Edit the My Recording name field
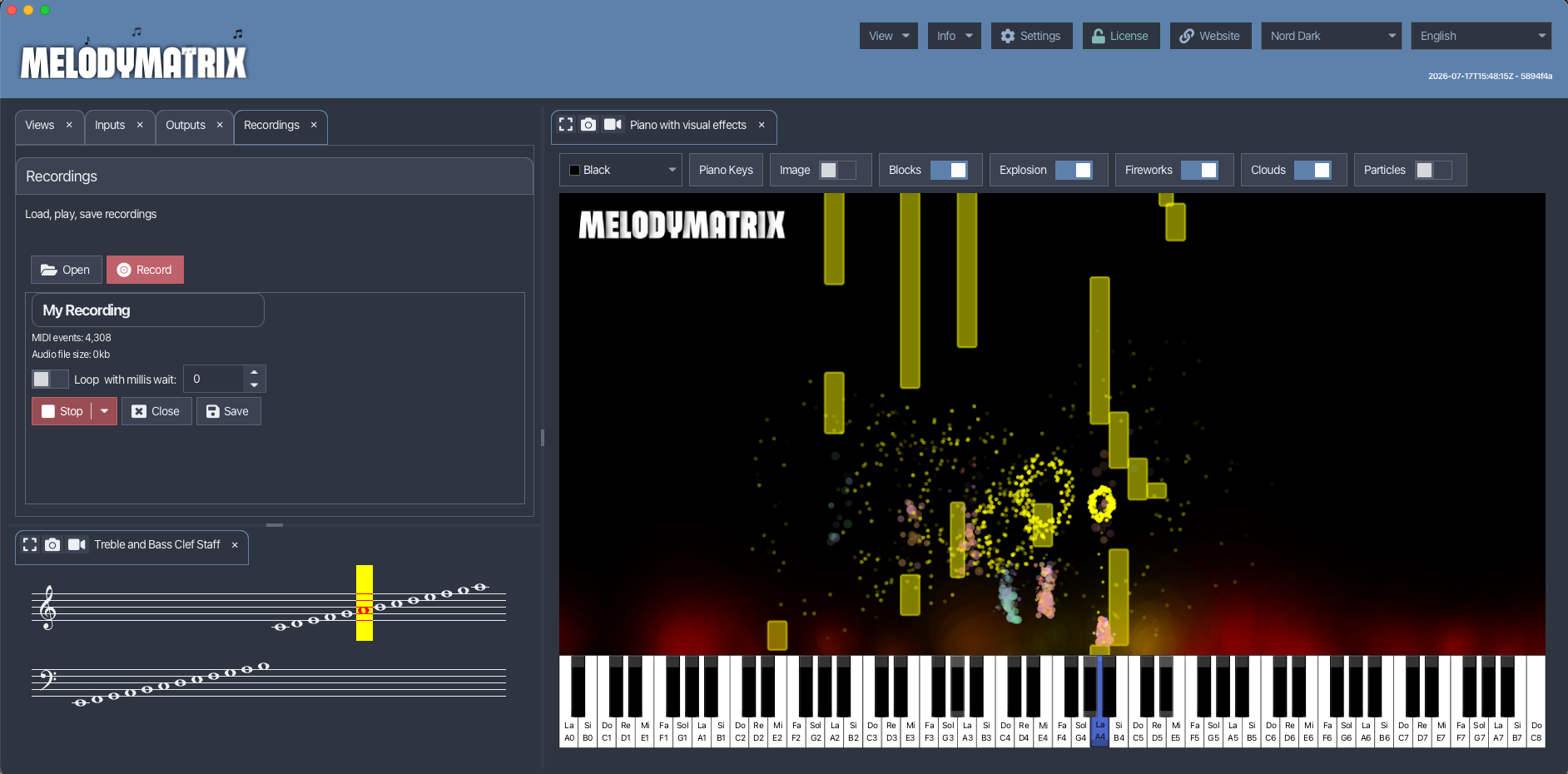 pos(148,310)
